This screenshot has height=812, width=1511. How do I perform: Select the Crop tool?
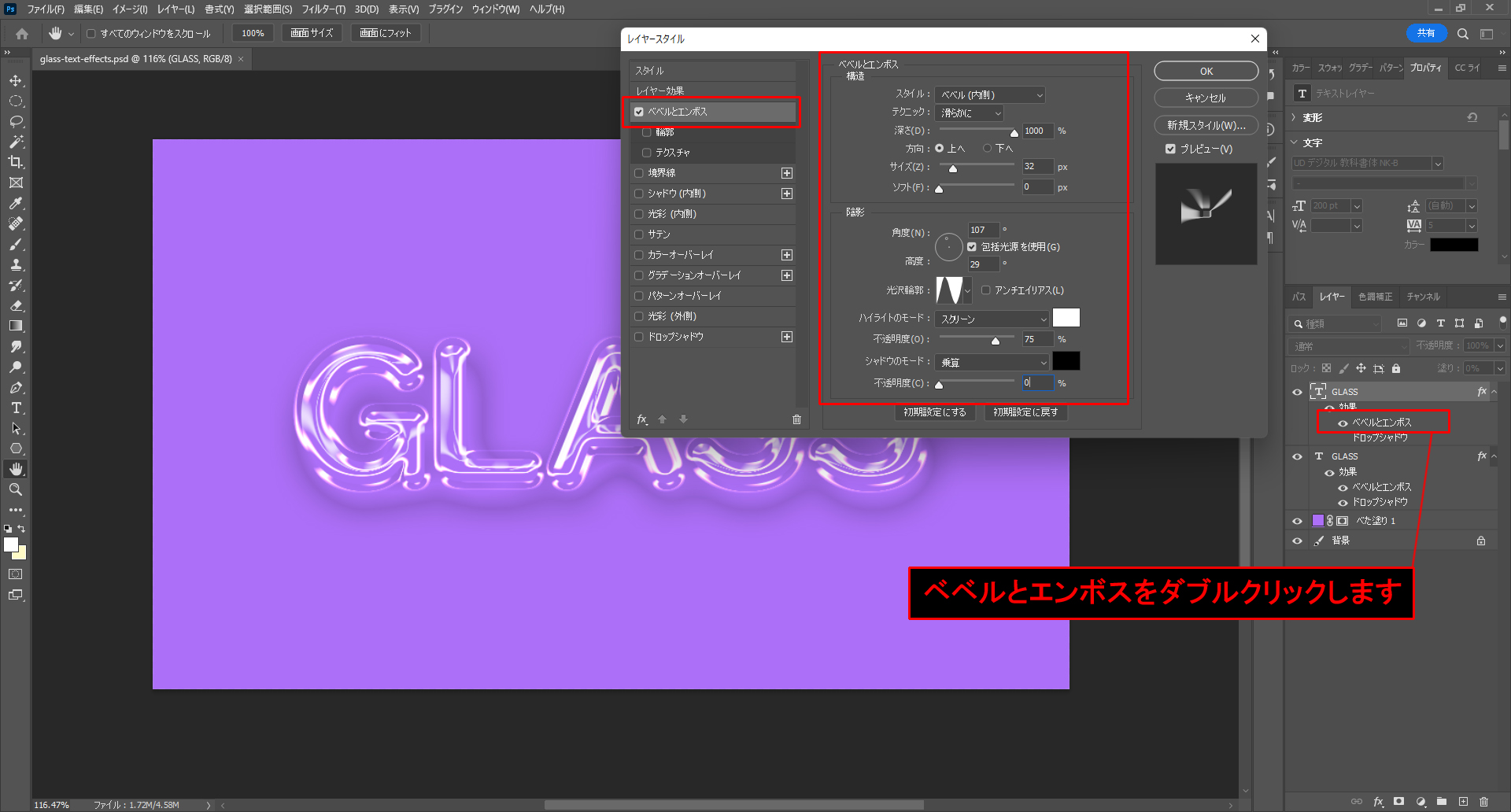click(16, 162)
